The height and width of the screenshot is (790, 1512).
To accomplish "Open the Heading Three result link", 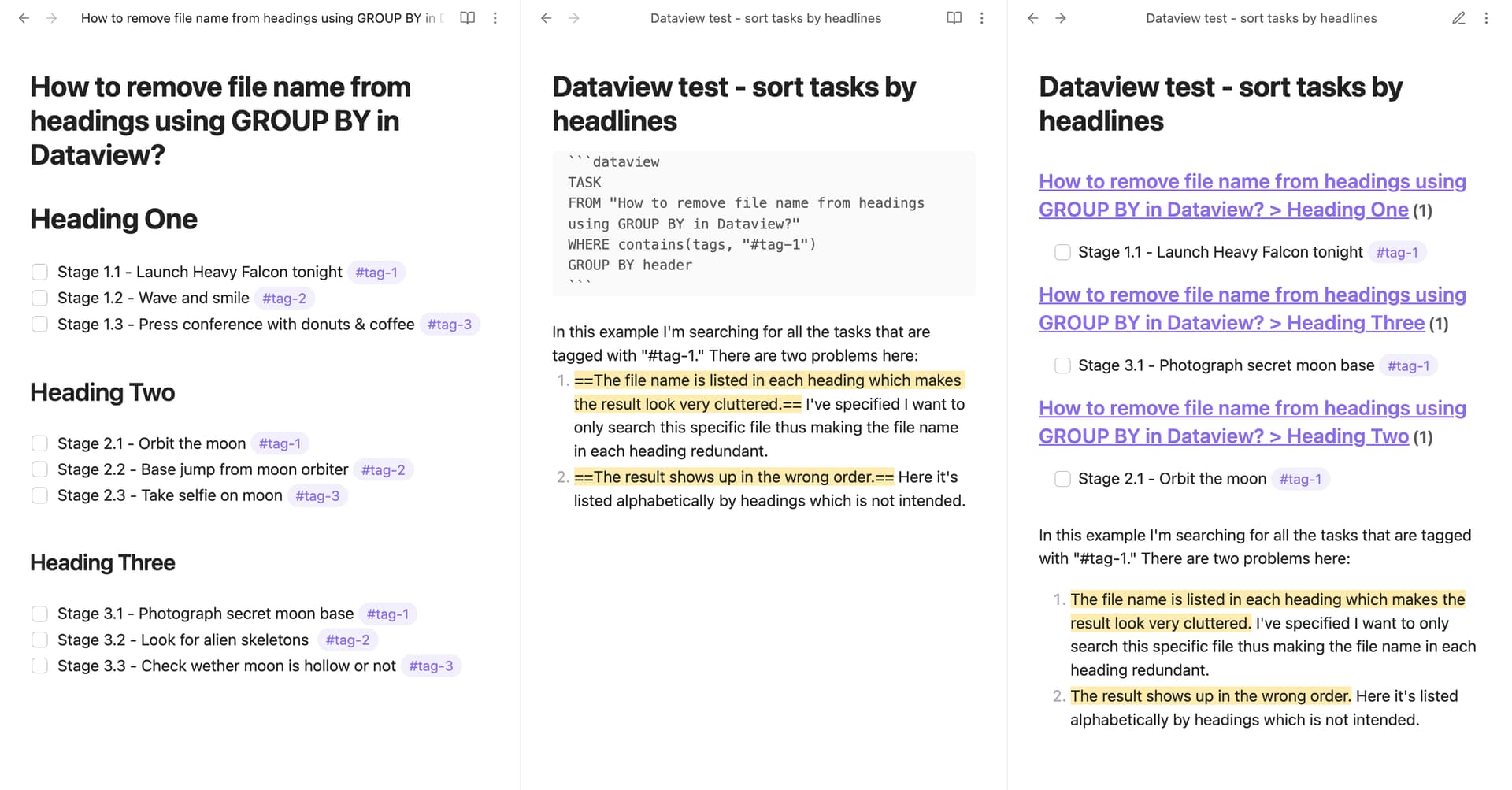I will [1252, 309].
